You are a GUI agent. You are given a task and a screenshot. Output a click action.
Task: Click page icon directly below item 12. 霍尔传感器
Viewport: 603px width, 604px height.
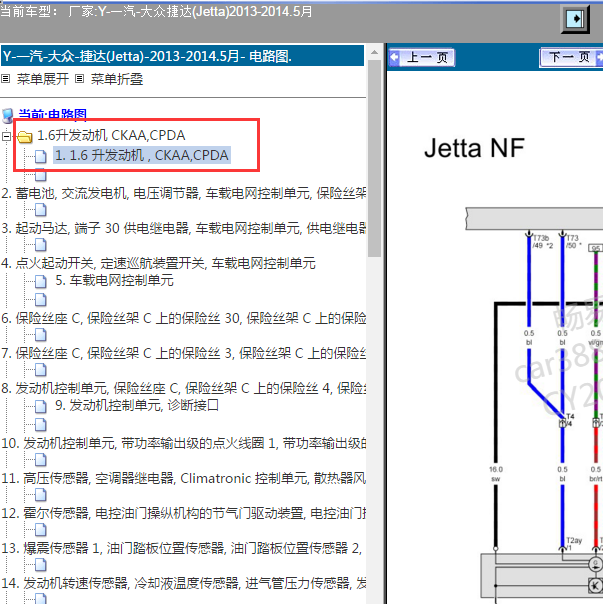(x=40, y=530)
